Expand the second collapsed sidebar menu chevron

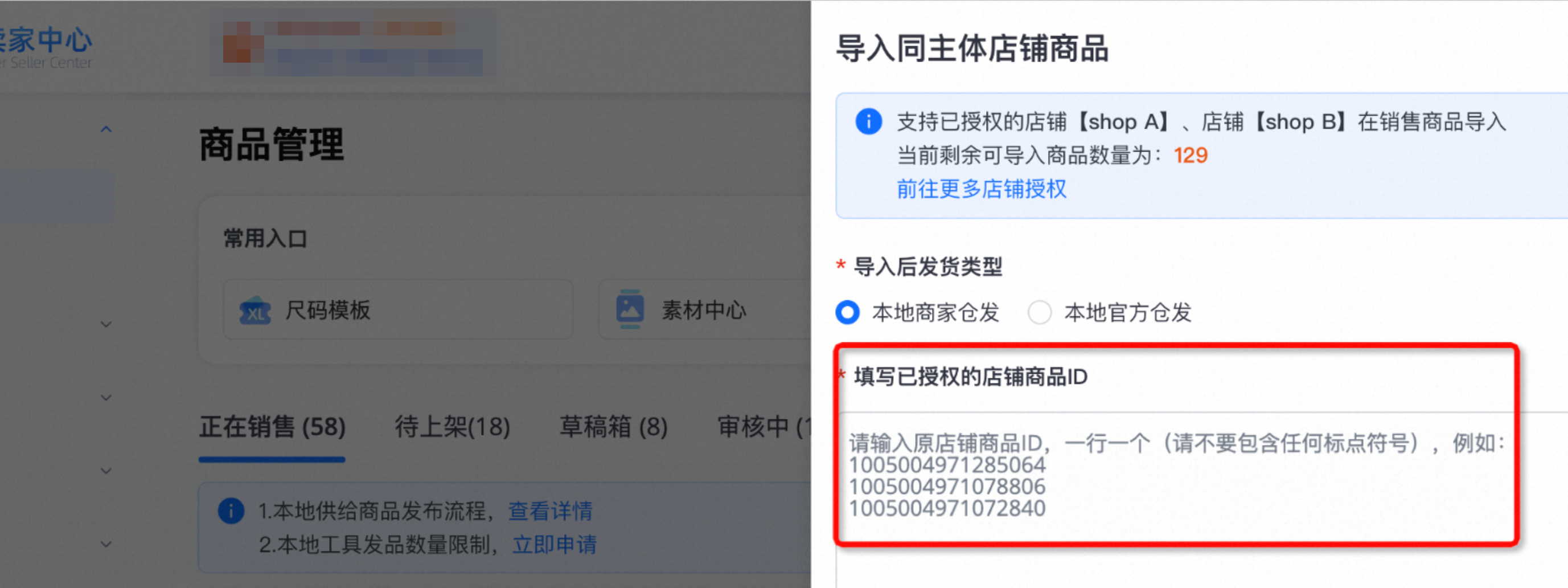[106, 397]
